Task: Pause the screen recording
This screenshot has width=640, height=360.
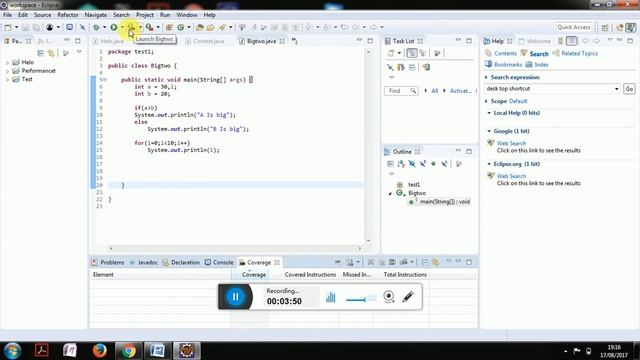Action: coord(236,297)
